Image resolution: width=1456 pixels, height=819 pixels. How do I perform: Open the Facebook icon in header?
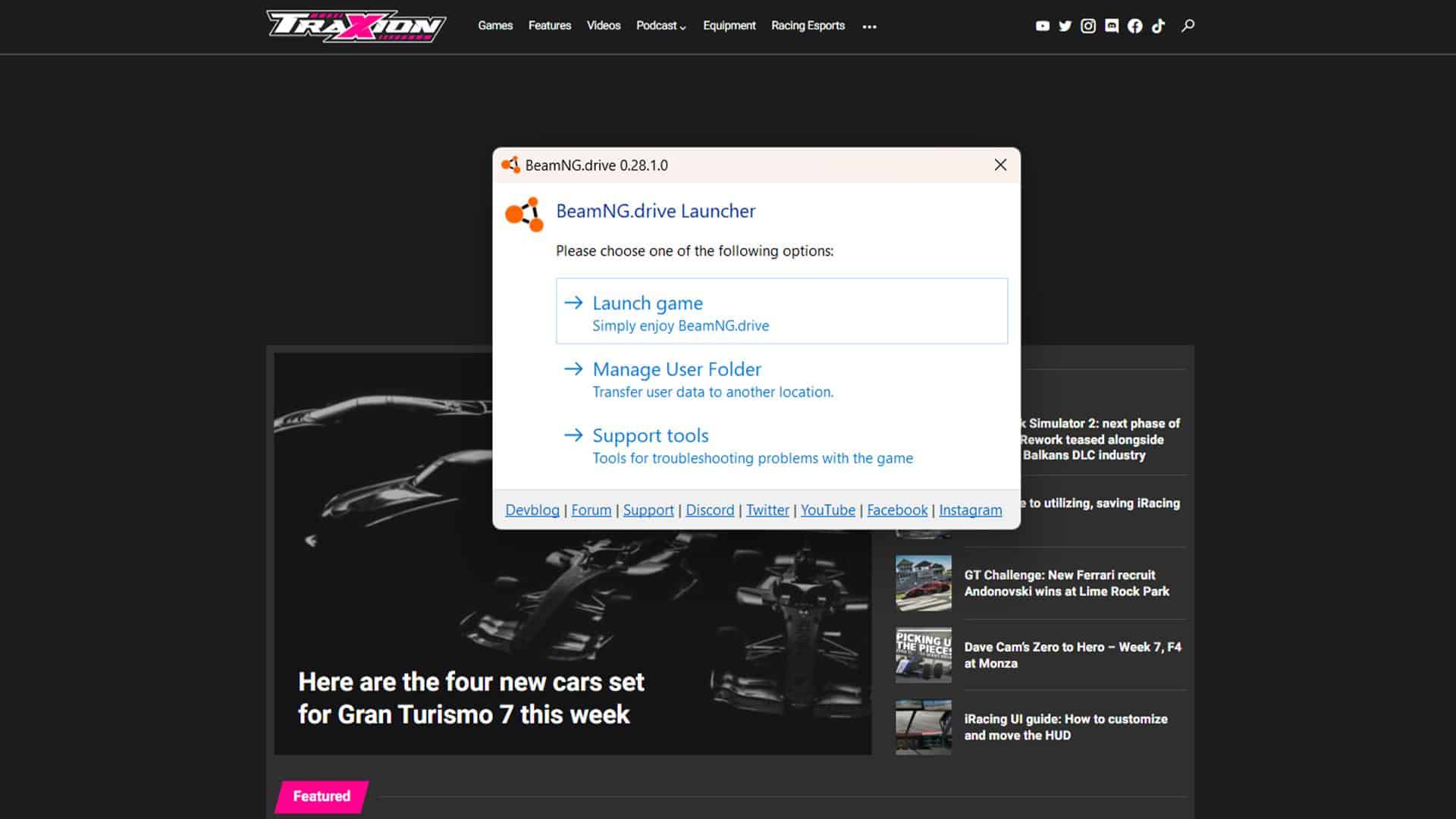click(x=1134, y=26)
